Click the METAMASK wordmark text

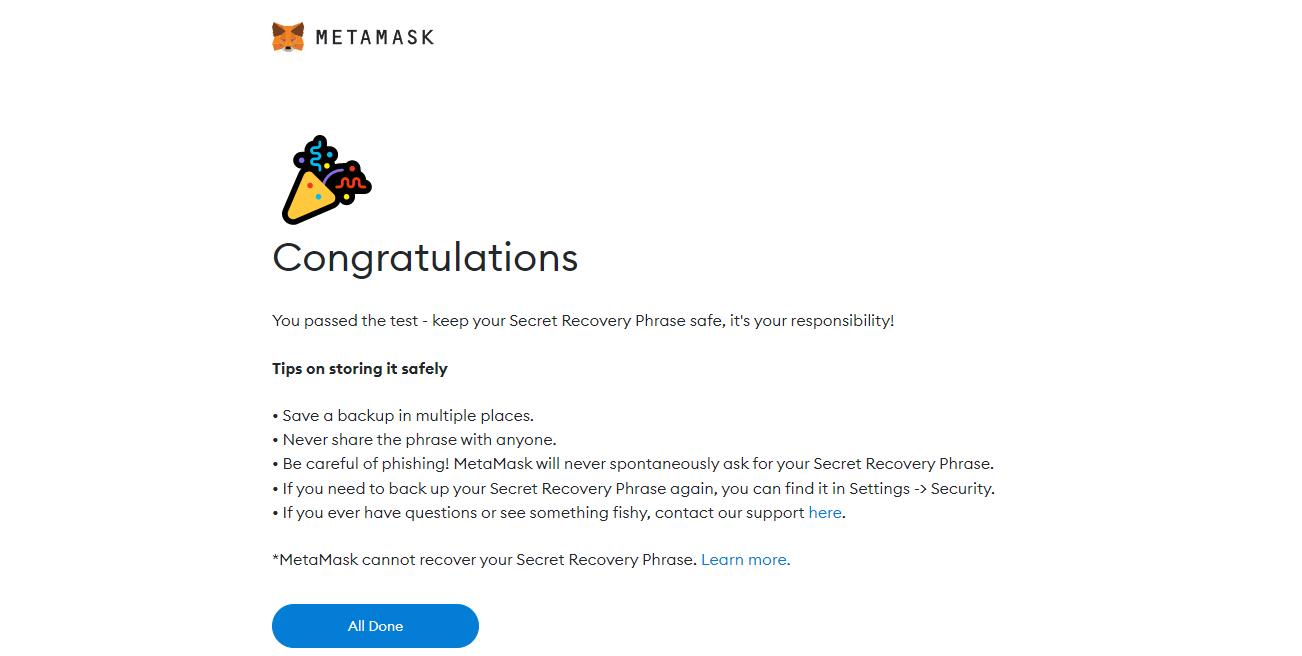[375, 38]
